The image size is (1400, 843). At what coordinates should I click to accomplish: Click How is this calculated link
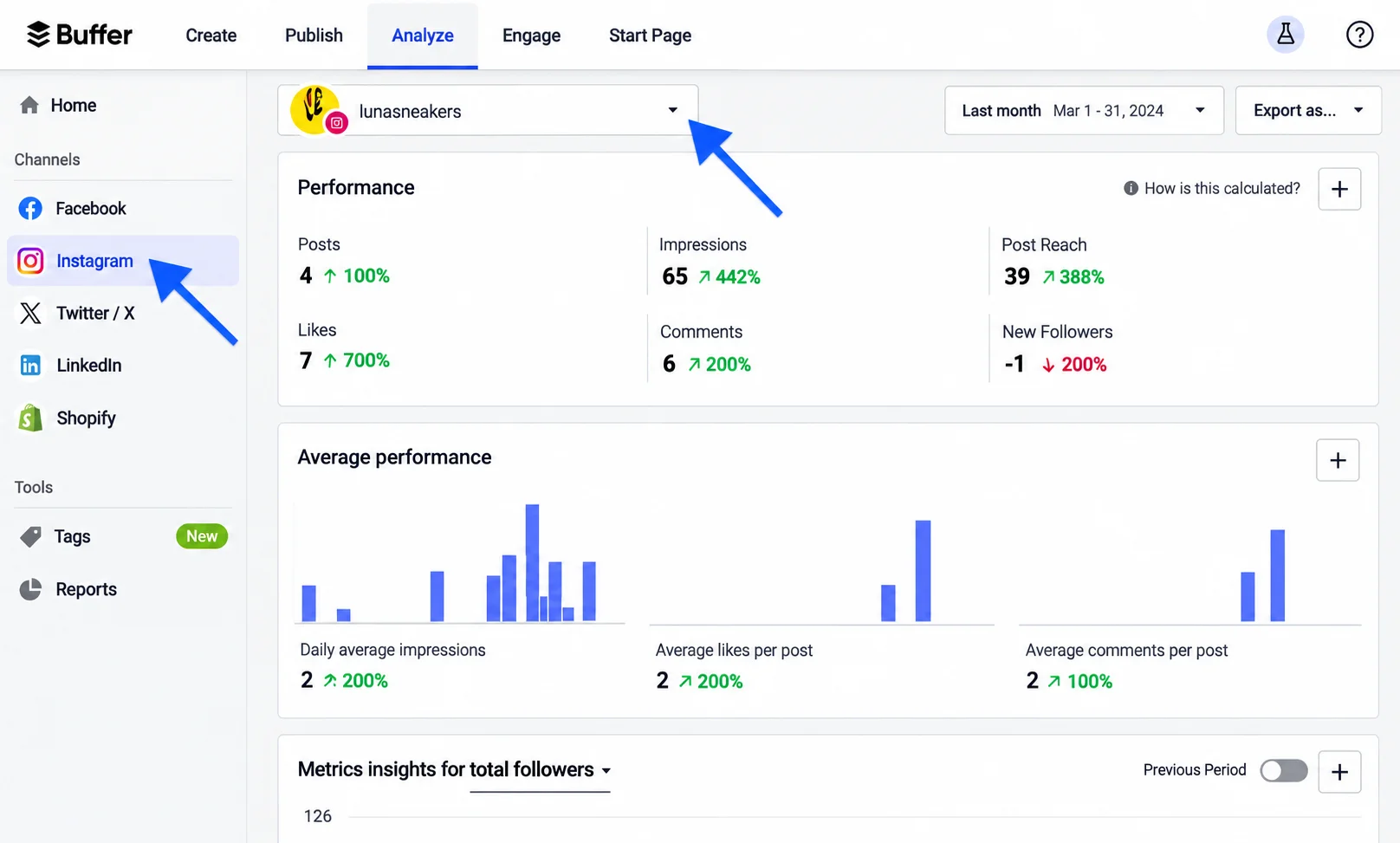pos(1222,188)
